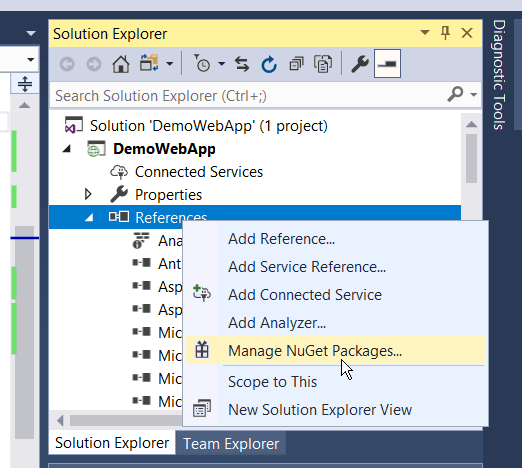Choose Add Reference... from context menu

tap(335, 239)
